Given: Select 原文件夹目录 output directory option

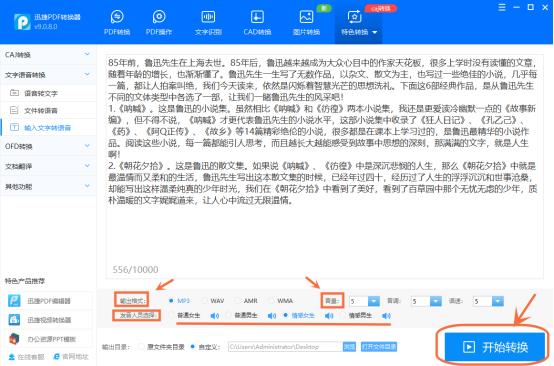Looking at the screenshot, I should (x=141, y=347).
